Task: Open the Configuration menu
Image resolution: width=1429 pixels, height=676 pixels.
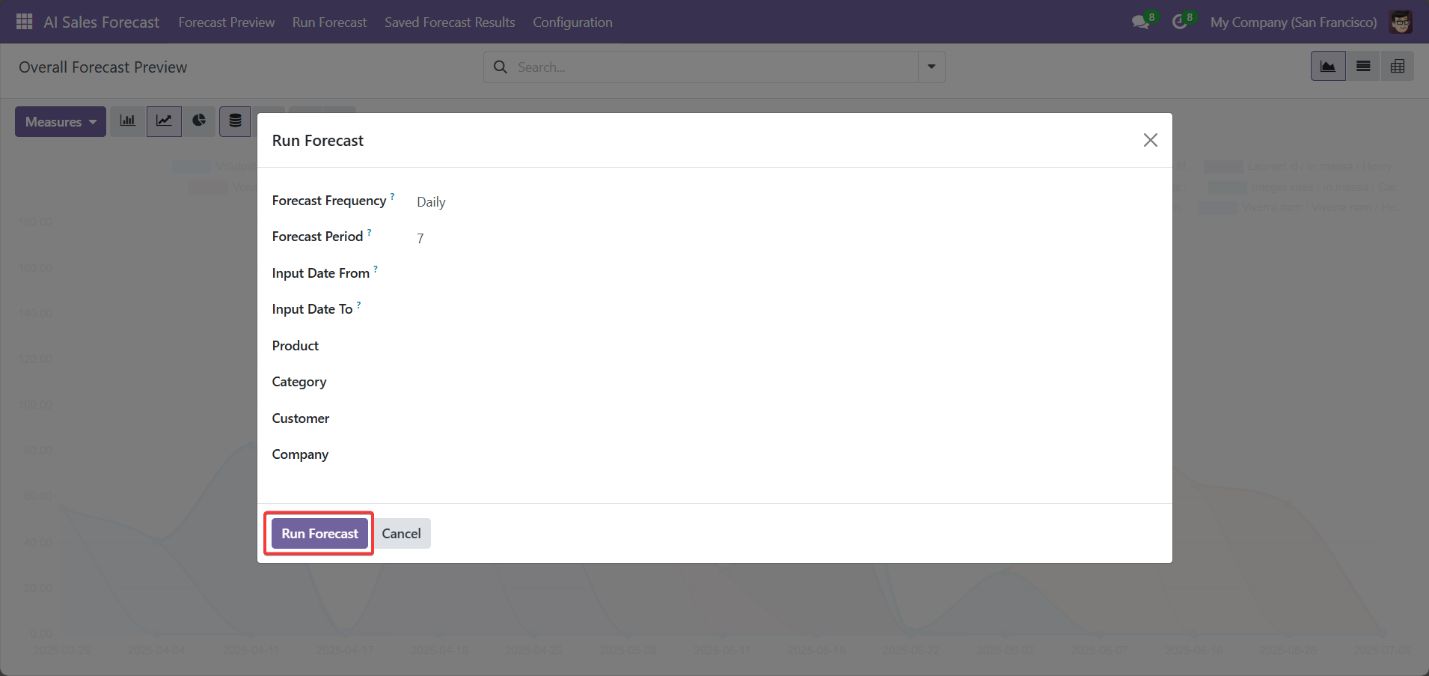Action: [572, 22]
